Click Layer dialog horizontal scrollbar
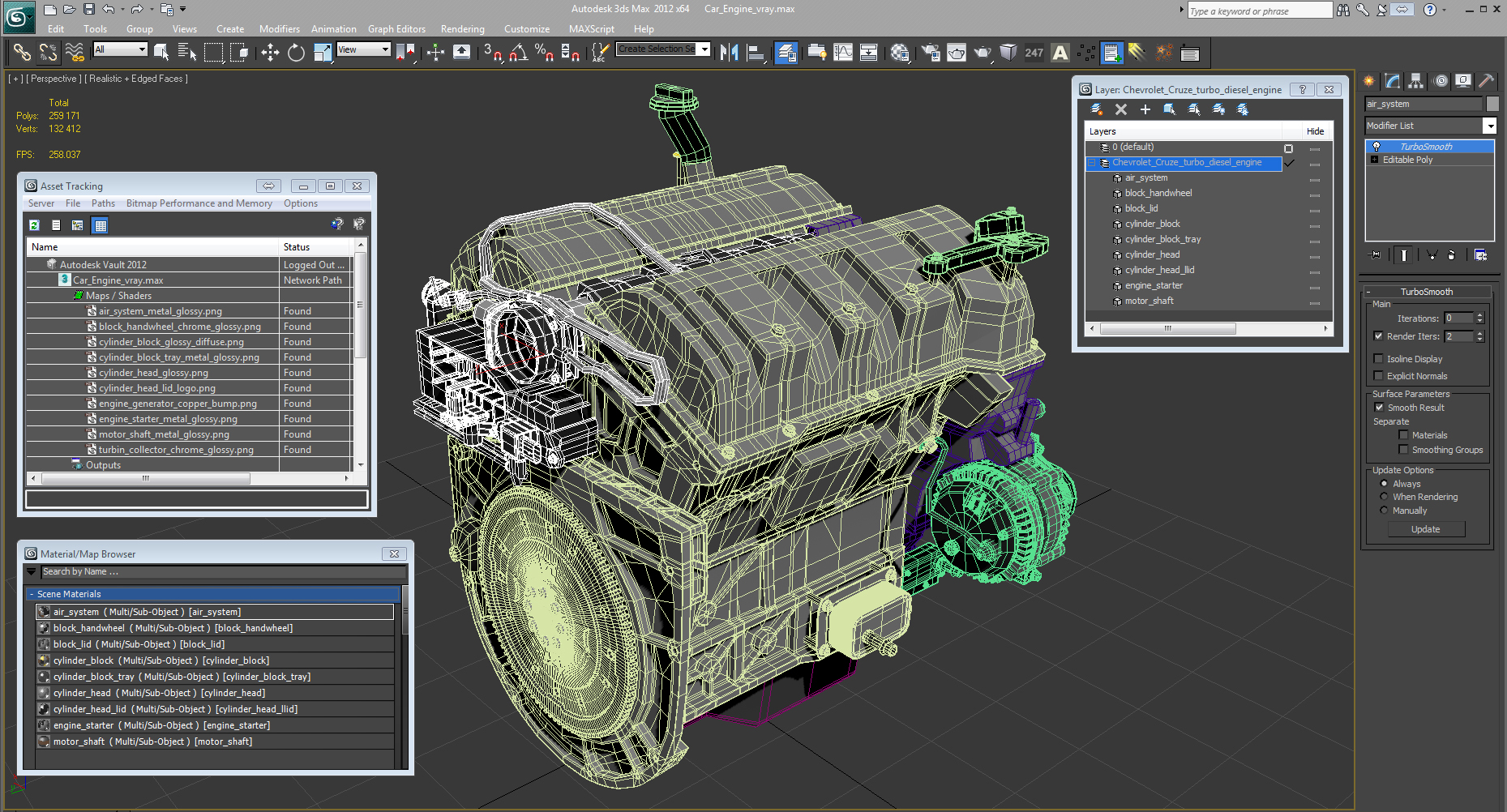 (1167, 329)
